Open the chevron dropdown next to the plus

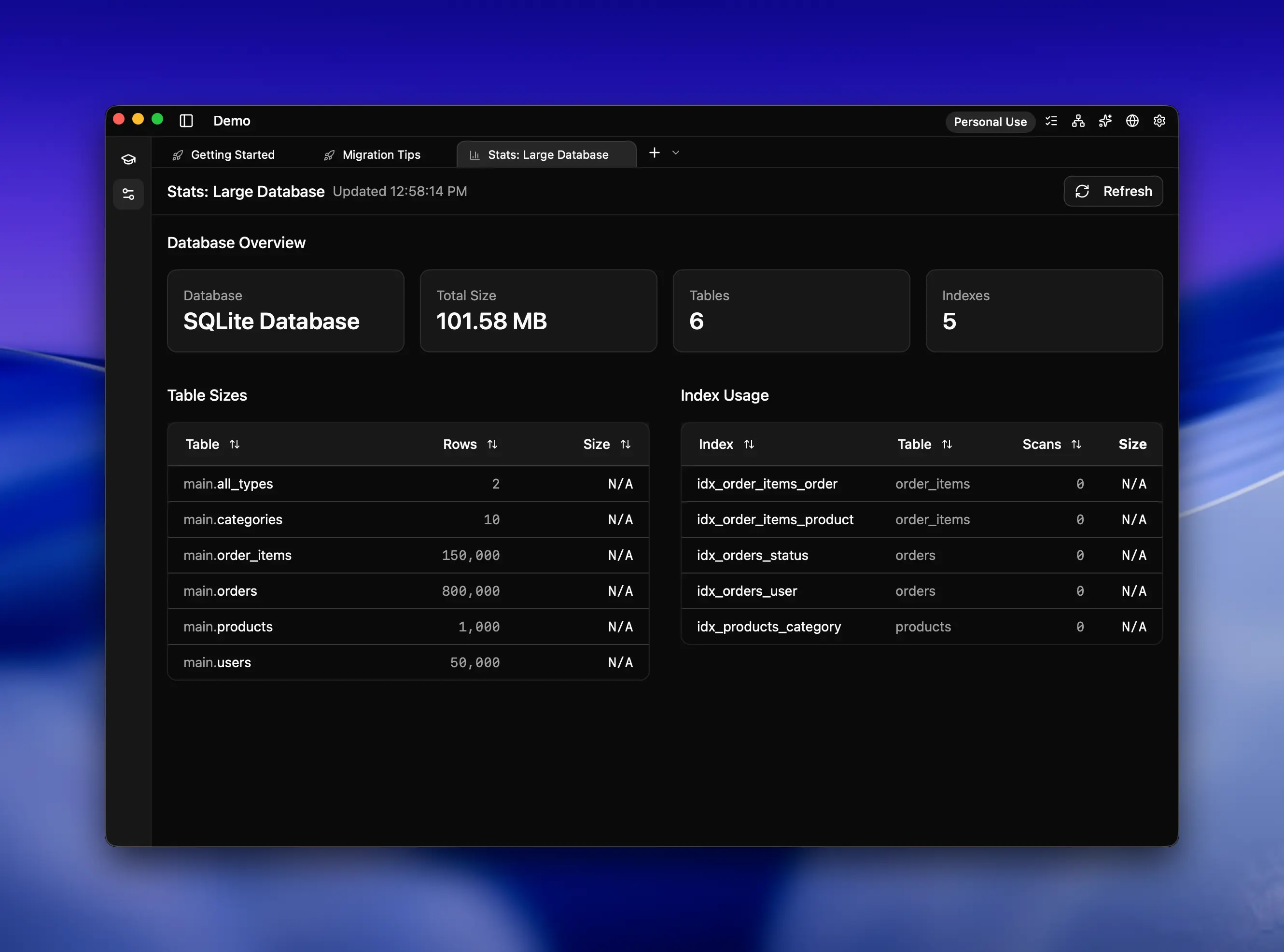click(675, 153)
